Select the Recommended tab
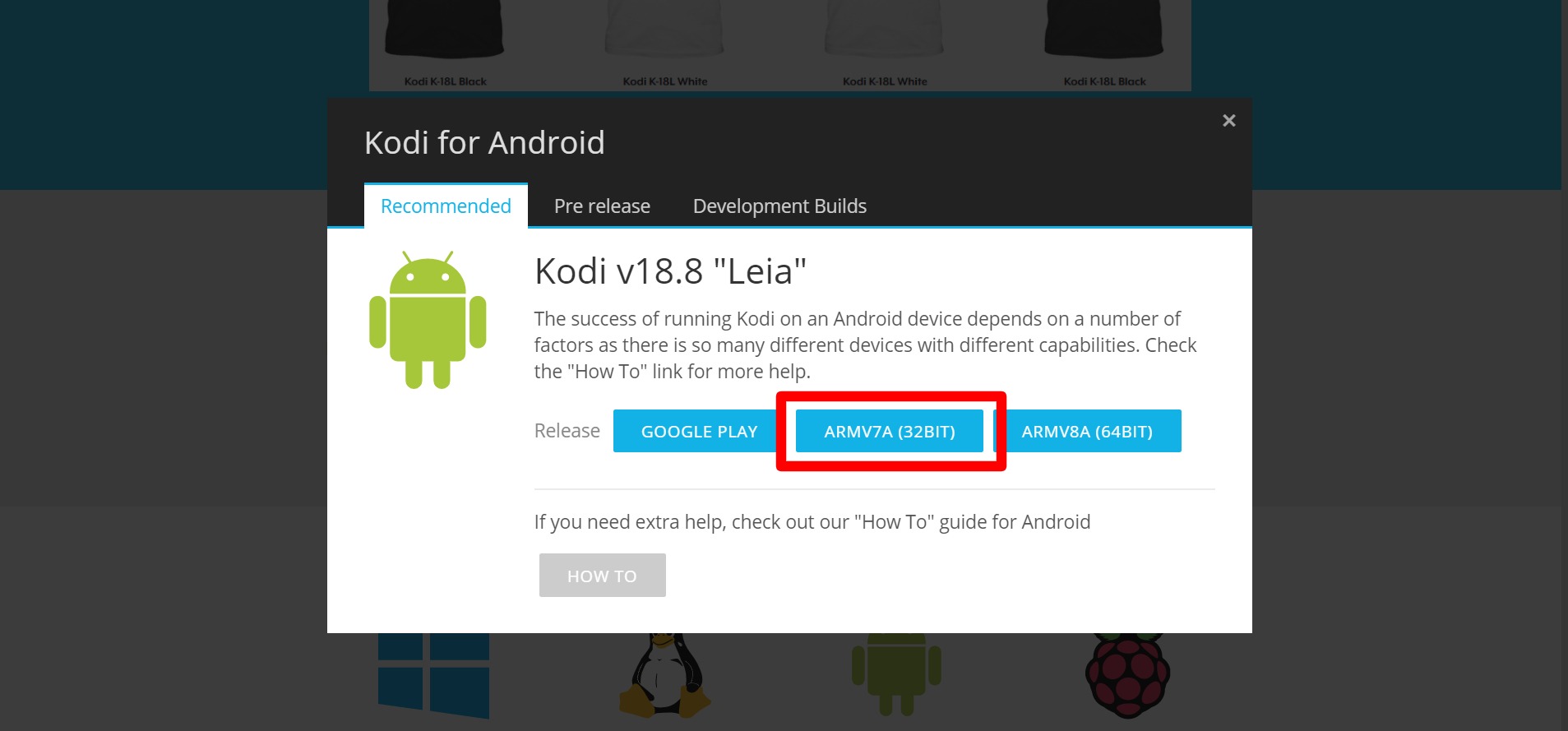This screenshot has width=1568, height=731. coord(444,206)
